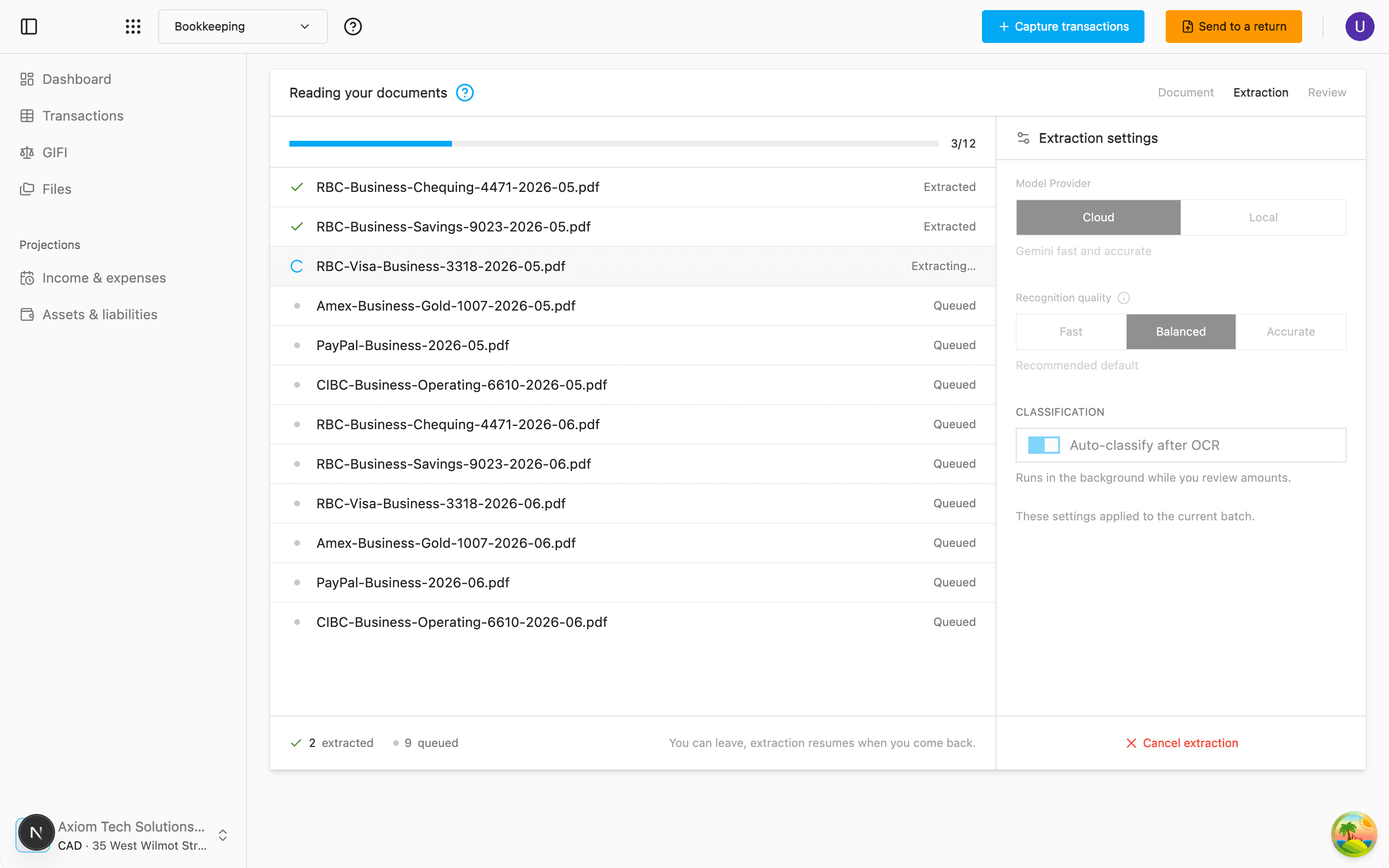Cancel extraction
This screenshot has width=1389, height=868.
click(1182, 744)
